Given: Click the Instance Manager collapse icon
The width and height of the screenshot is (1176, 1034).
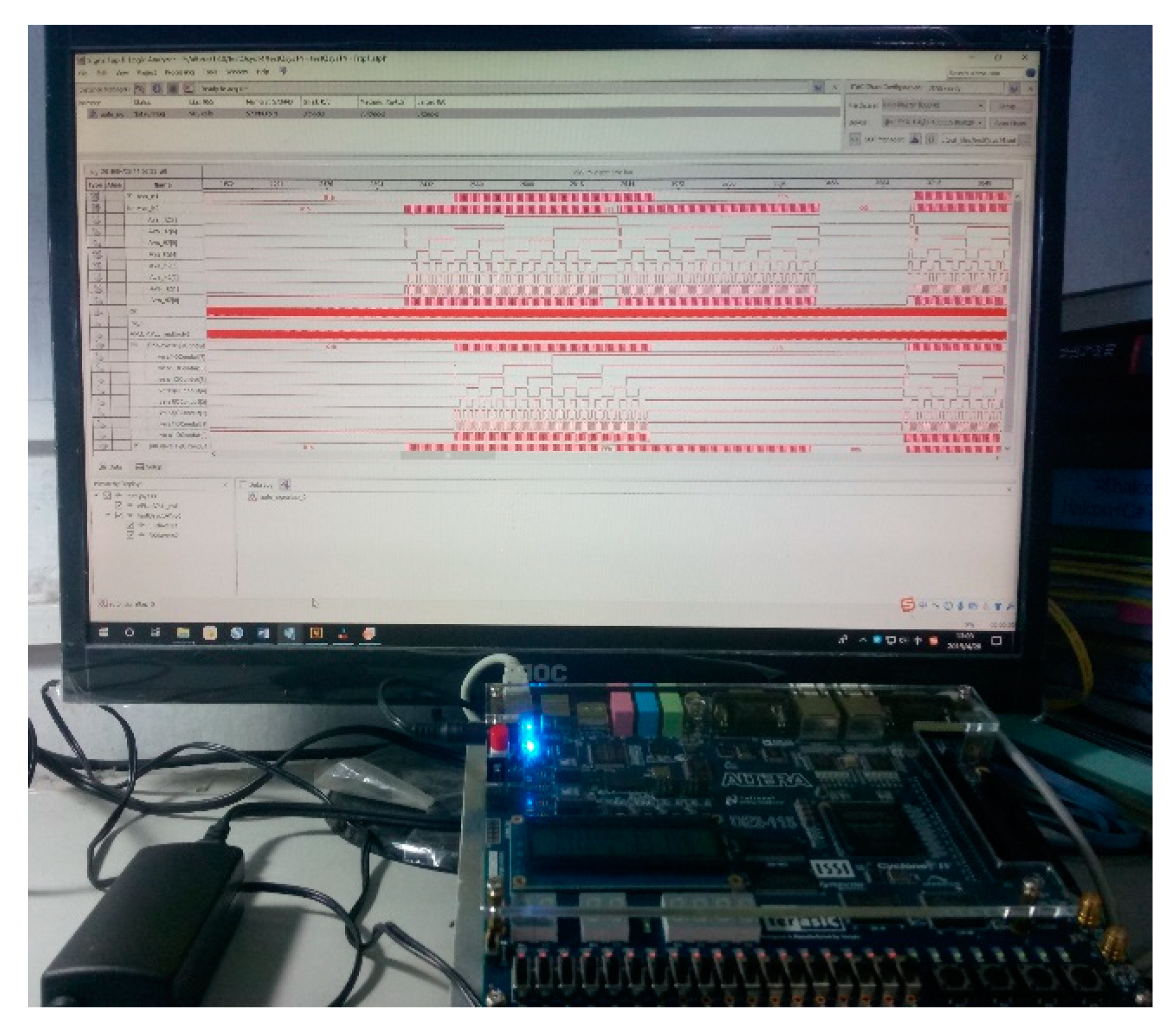Looking at the screenshot, I should 818,87.
